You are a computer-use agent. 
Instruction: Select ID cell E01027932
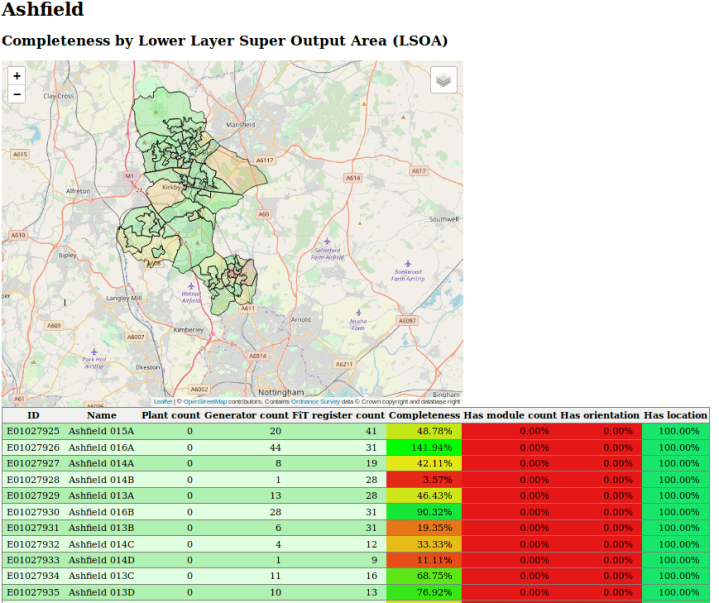(33, 544)
